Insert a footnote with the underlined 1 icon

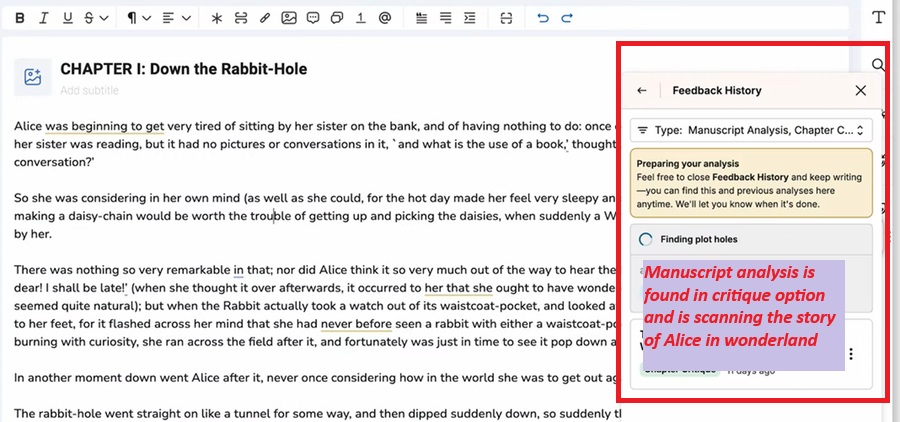pos(360,18)
